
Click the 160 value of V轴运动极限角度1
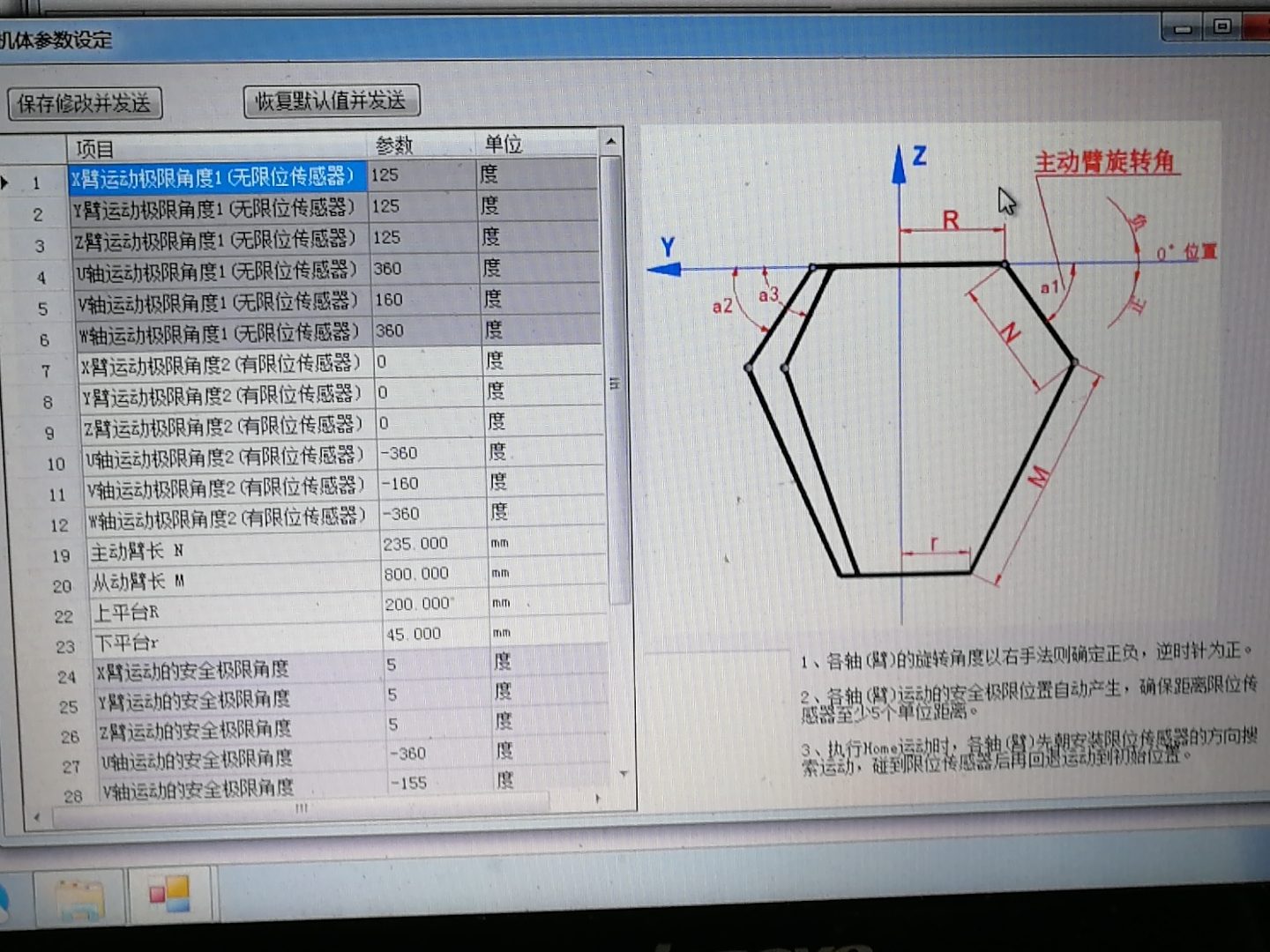pos(424,300)
